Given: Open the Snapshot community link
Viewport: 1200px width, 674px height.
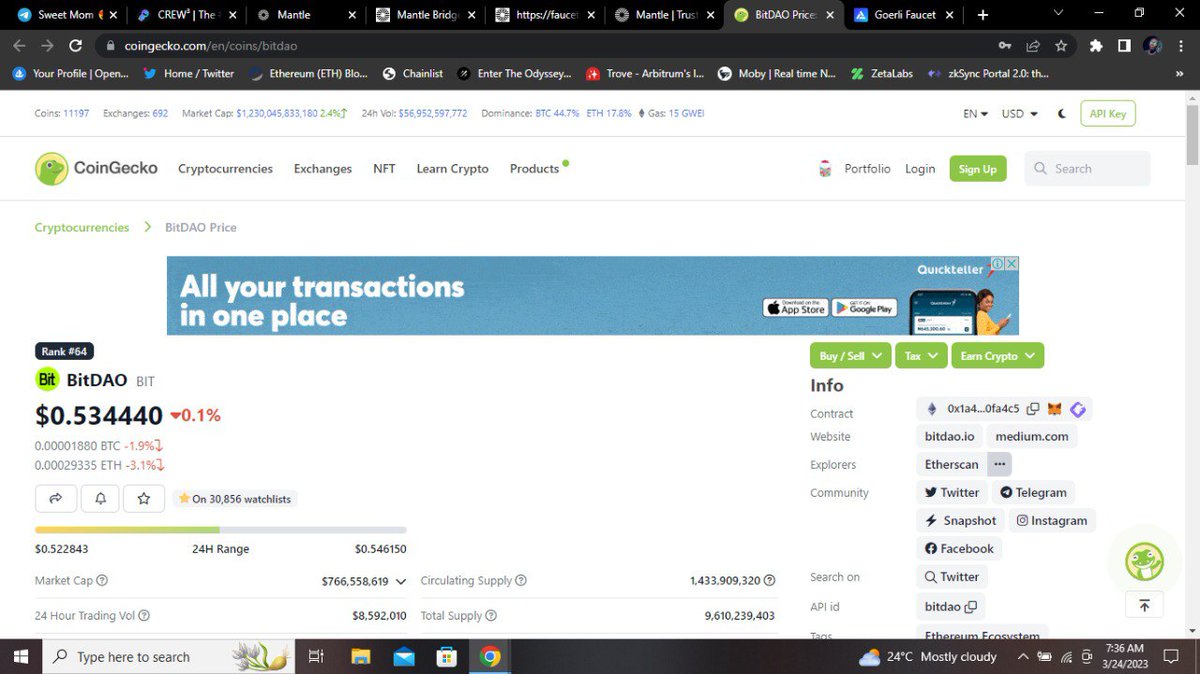Looking at the screenshot, I should (x=960, y=520).
